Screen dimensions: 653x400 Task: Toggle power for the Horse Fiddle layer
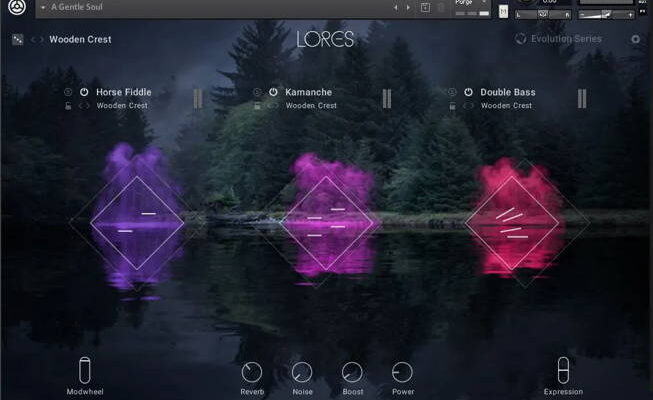(x=83, y=92)
